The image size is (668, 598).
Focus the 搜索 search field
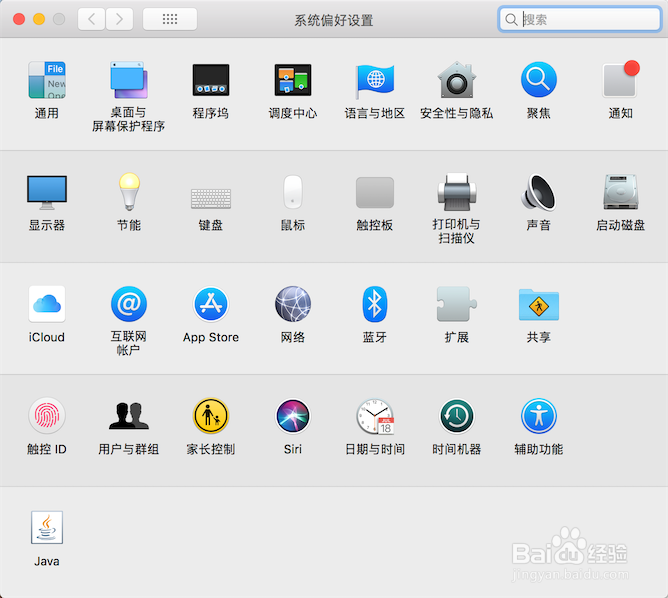(579, 19)
